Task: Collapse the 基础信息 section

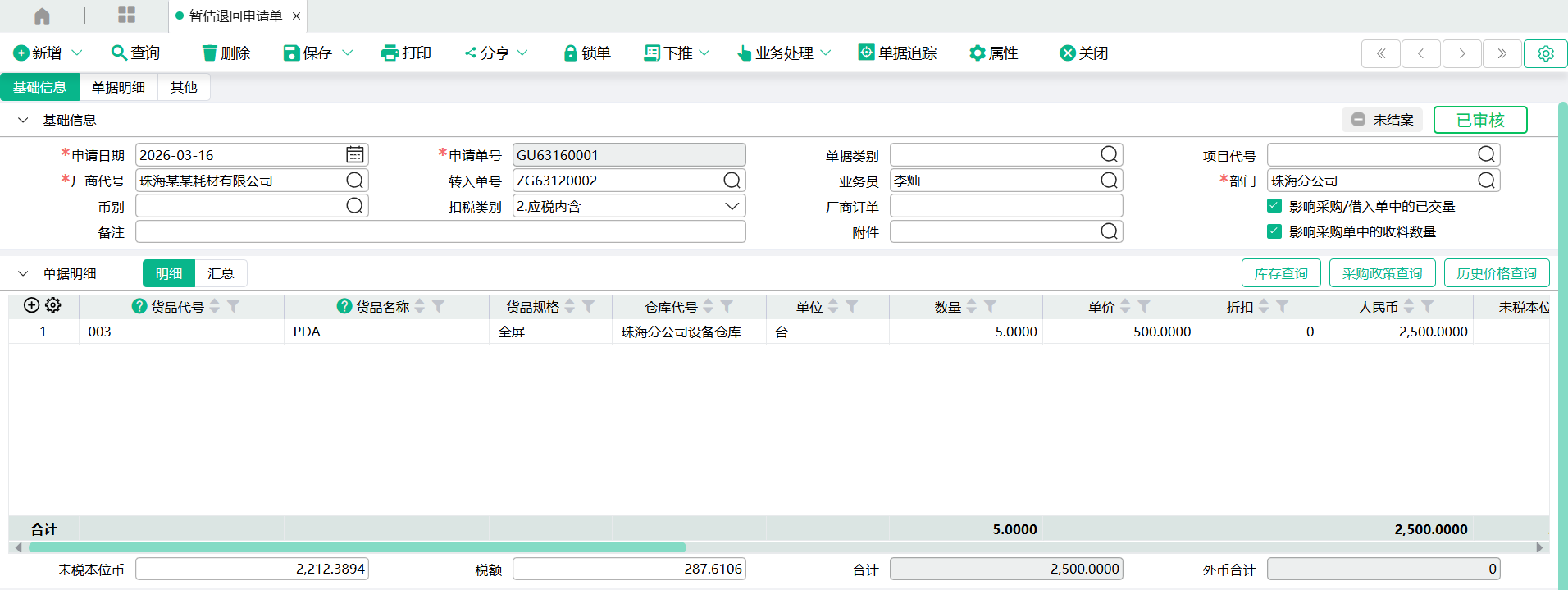Action: pyautogui.click(x=23, y=120)
